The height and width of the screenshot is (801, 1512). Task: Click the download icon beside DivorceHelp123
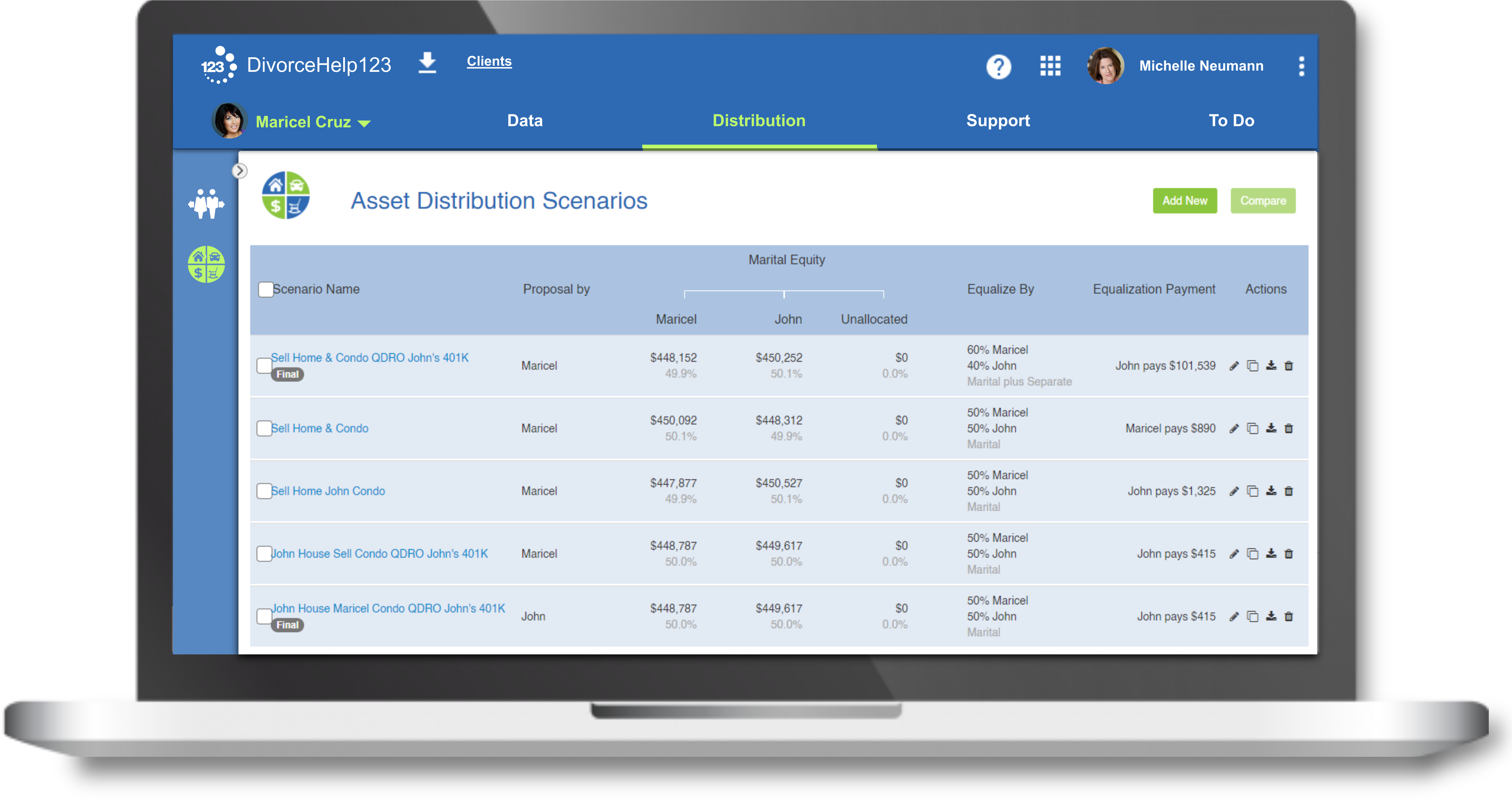(427, 63)
